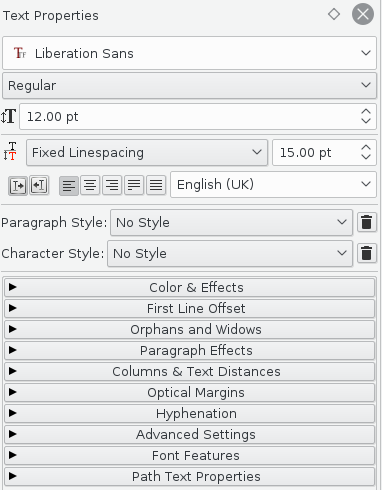This screenshot has height=490, width=382.
Task: Expand the Orphans and Widows section
Action: (x=189, y=329)
